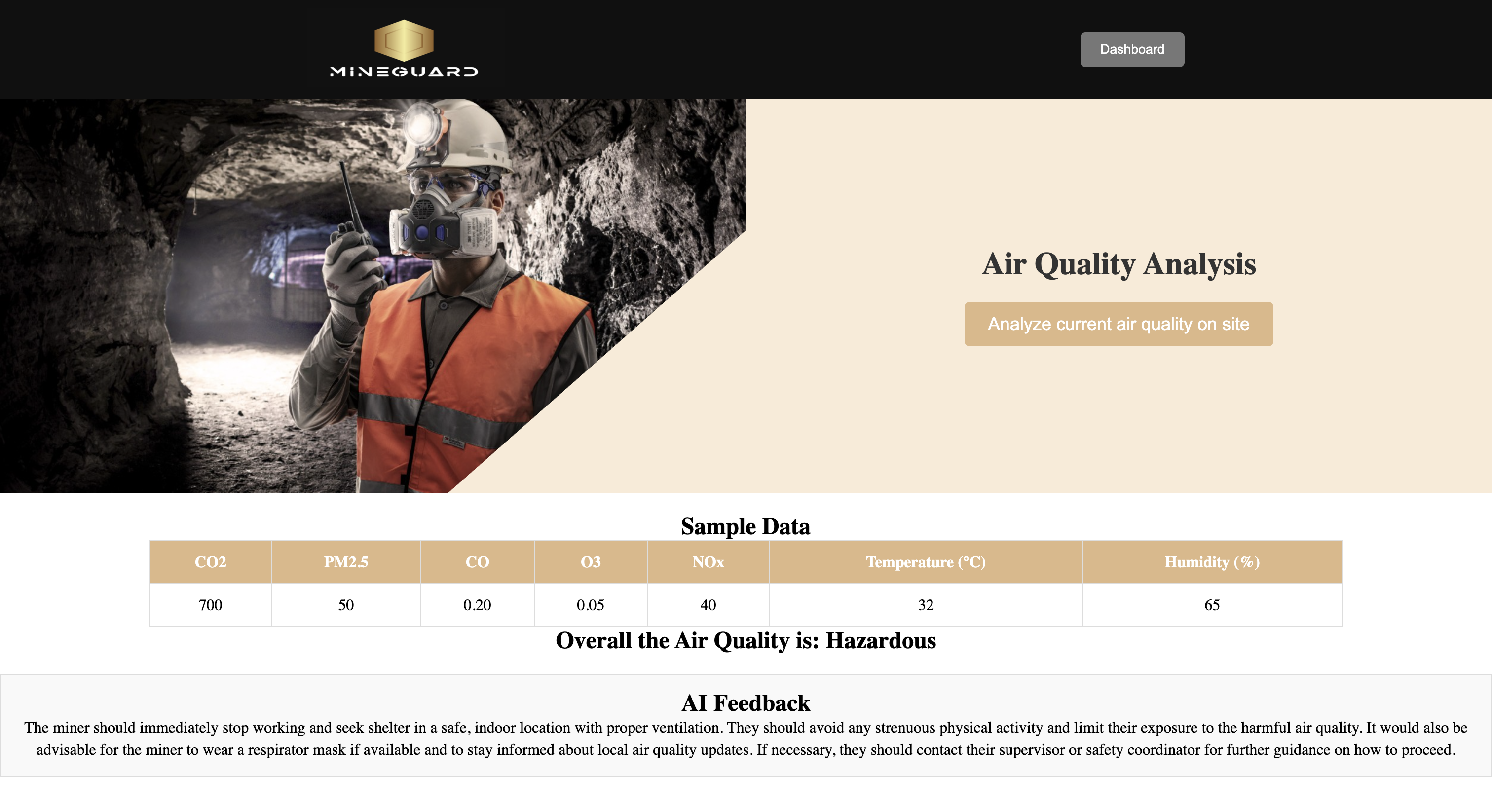1492x812 pixels.
Task: Click the Temperature (°C) column header
Action: [925, 562]
